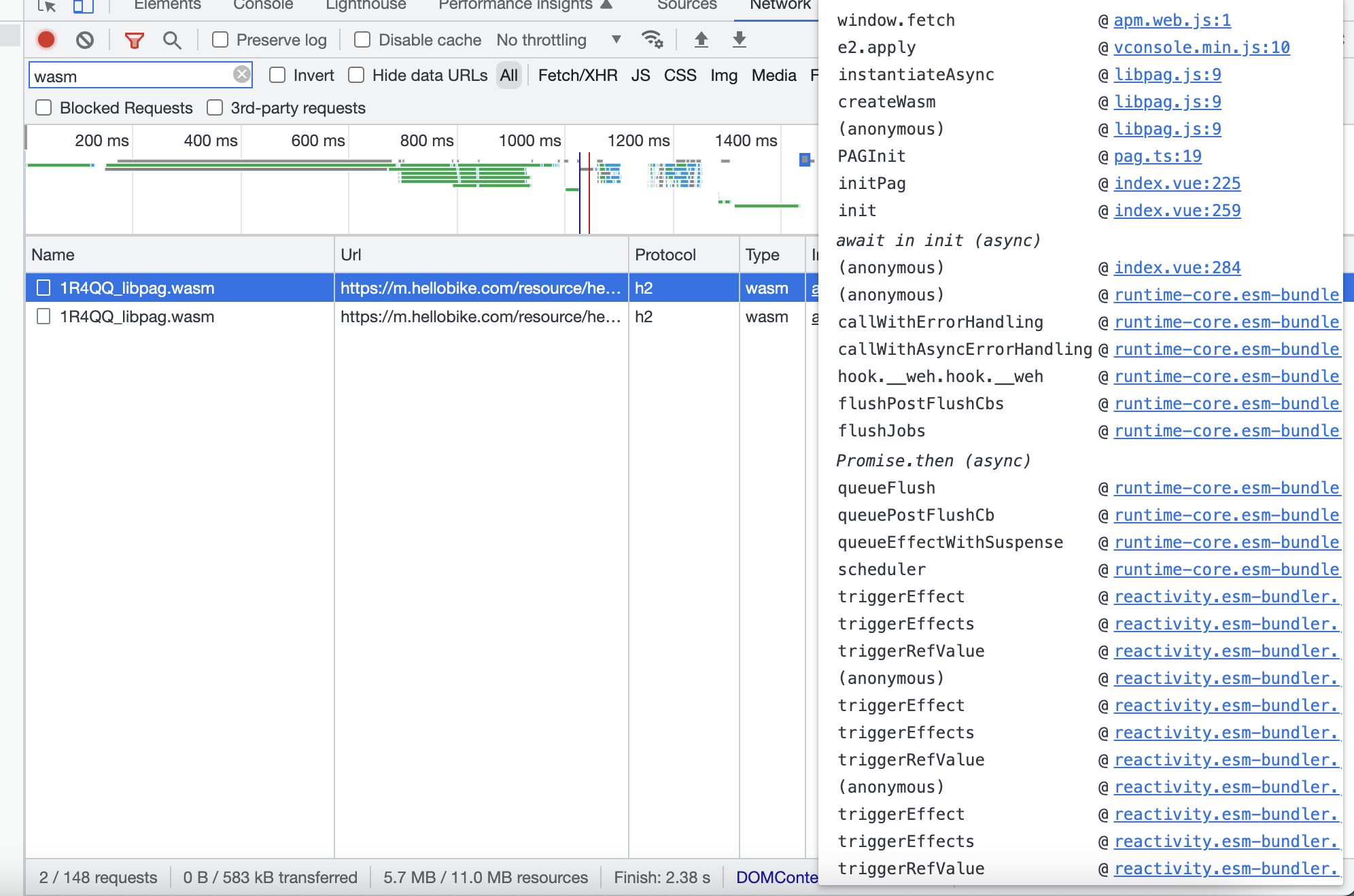Toggle the network request filter bar
The image size is (1354, 896).
click(x=135, y=39)
